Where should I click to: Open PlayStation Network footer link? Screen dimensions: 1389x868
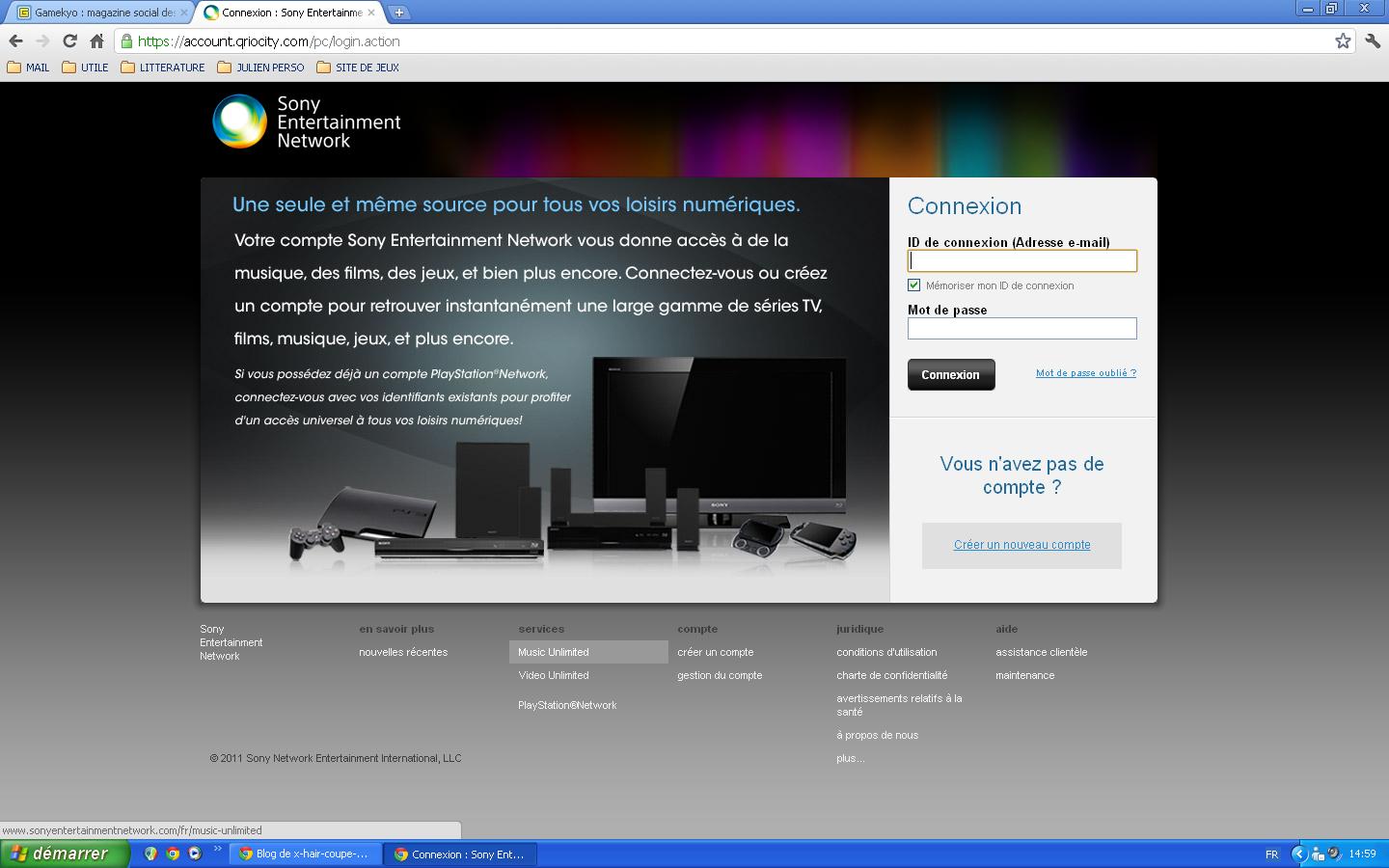point(567,705)
